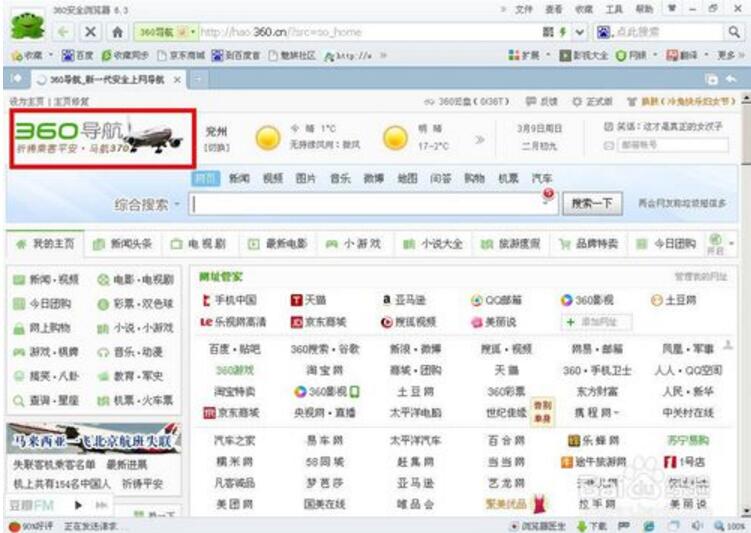Screen dimensions: 751x533
Task: Select the 新闻 search tab
Action: click(239, 179)
